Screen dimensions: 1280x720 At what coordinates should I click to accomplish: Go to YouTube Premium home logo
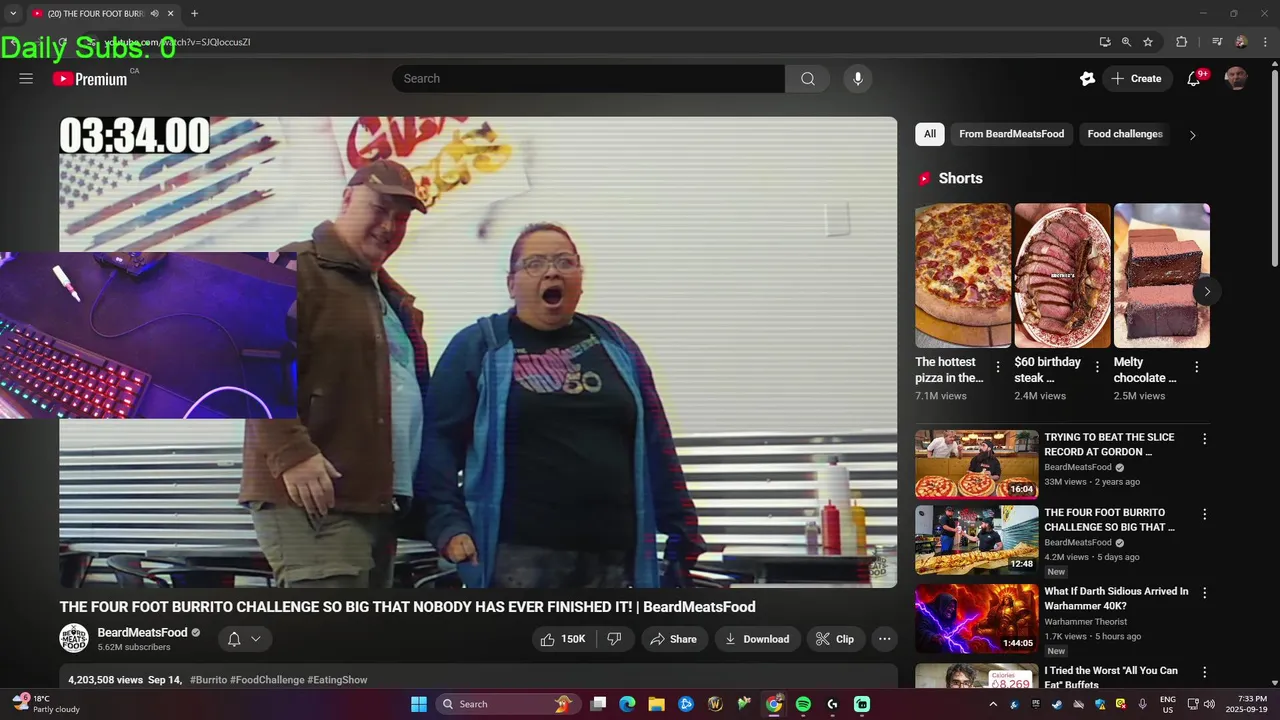[x=90, y=79]
